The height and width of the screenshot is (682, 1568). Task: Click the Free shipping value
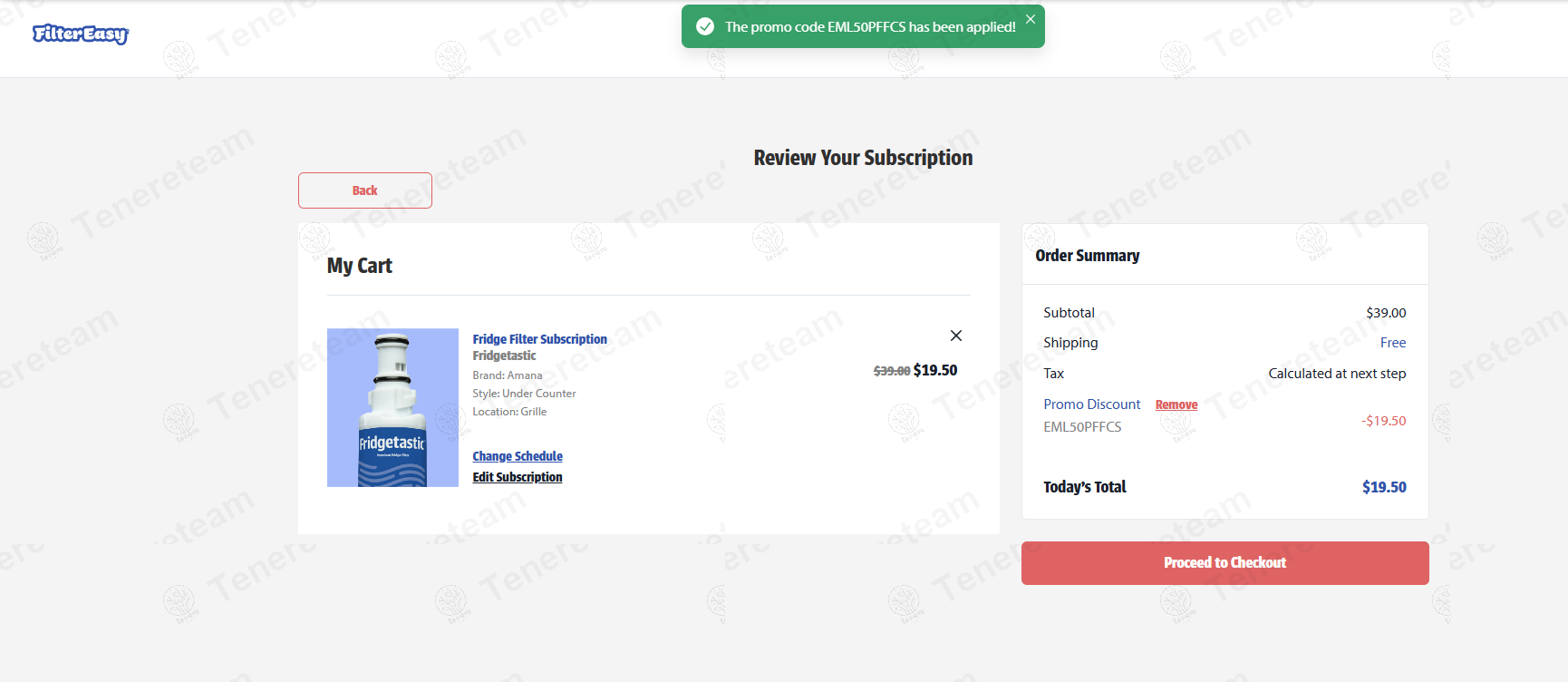coord(1392,343)
